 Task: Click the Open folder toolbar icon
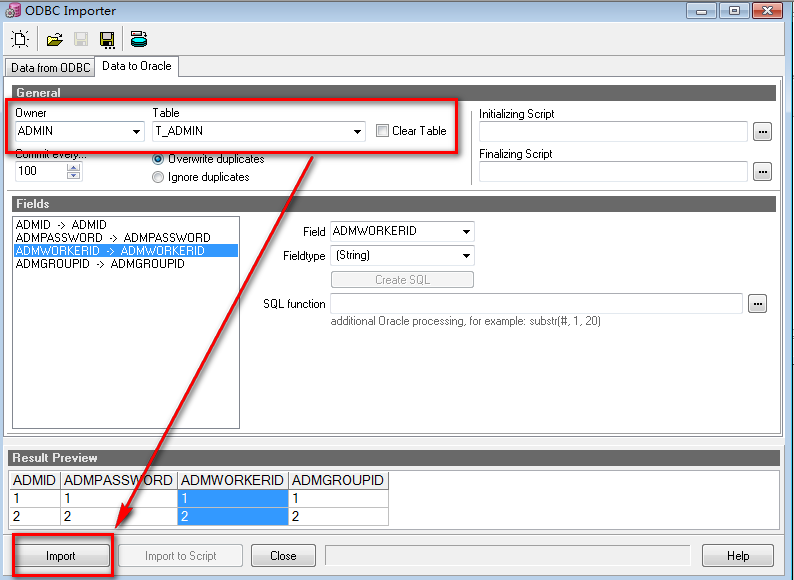54,40
